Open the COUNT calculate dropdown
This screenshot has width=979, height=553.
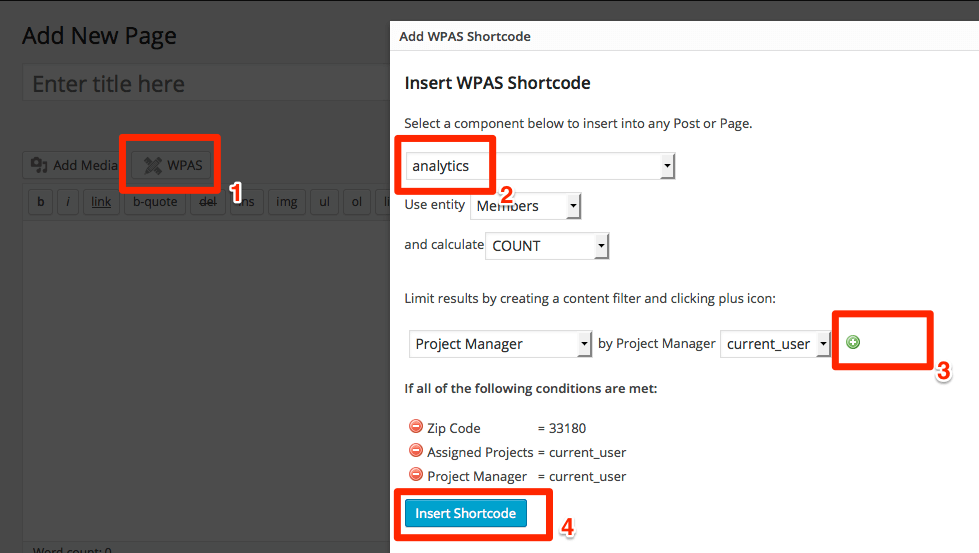pos(547,246)
